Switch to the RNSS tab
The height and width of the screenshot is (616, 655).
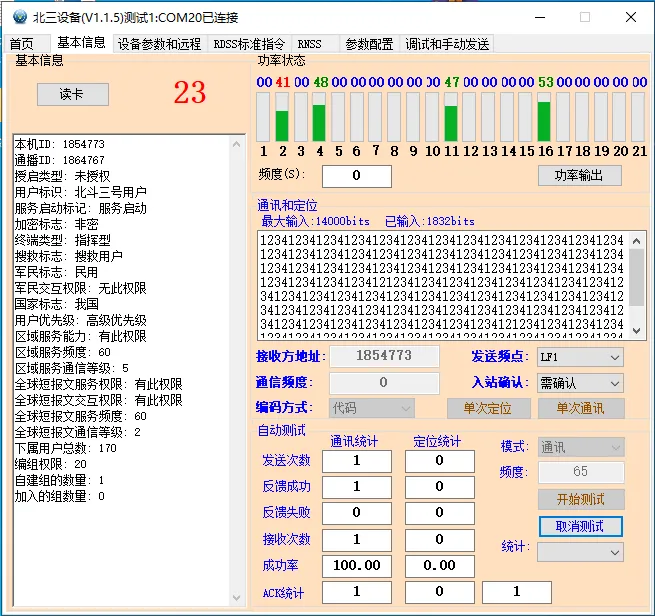[x=310, y=44]
